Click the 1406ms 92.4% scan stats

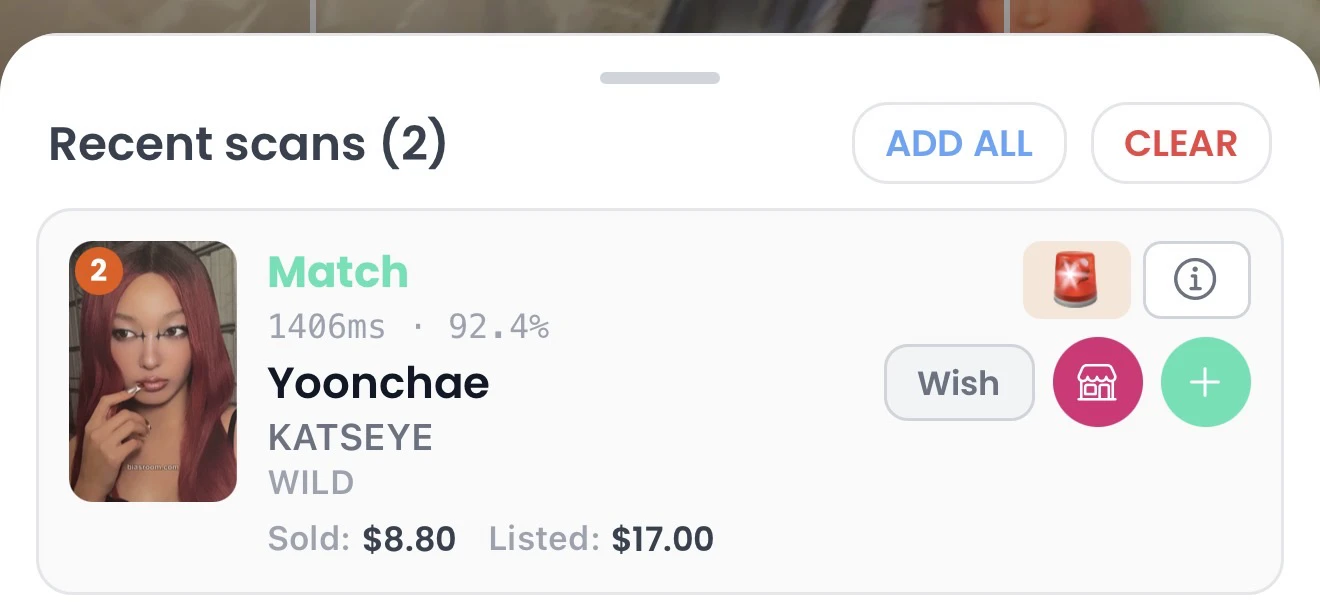pyautogui.click(x=408, y=327)
